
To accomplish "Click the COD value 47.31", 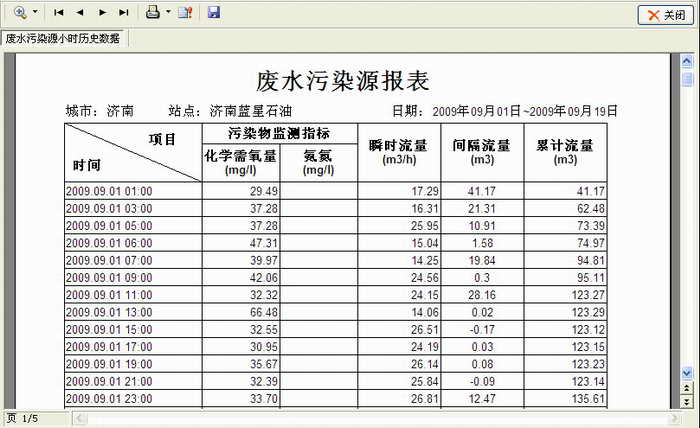I will tap(264, 243).
